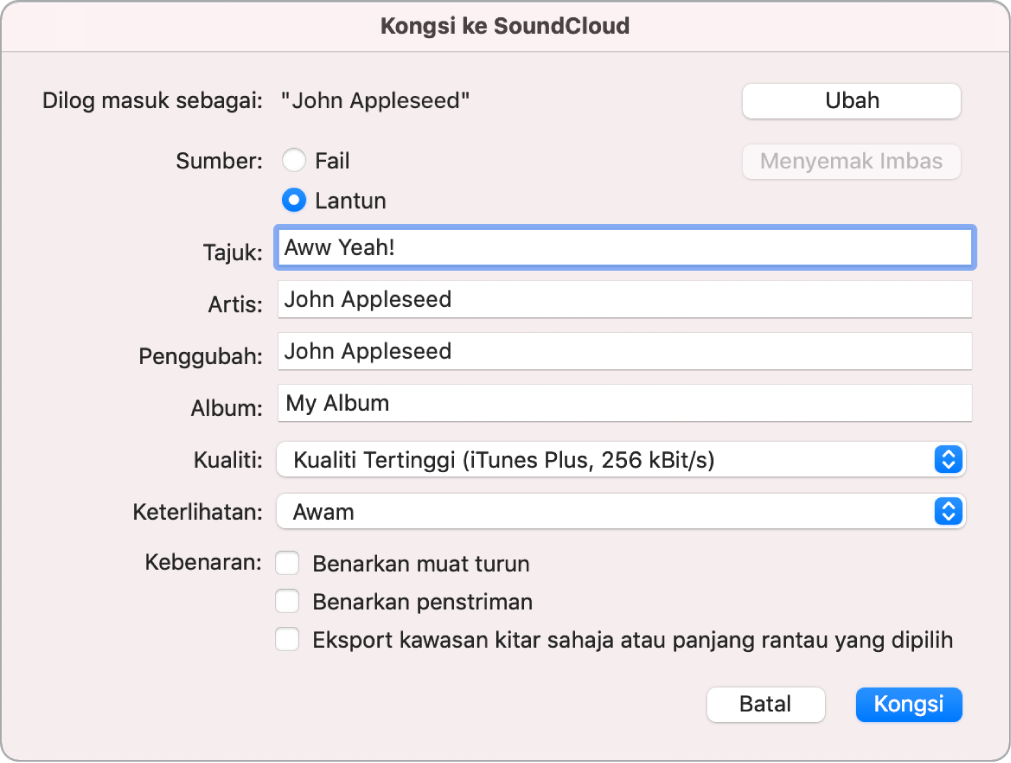Click the Tajuk field showing Aww Yeah!

(x=622, y=247)
